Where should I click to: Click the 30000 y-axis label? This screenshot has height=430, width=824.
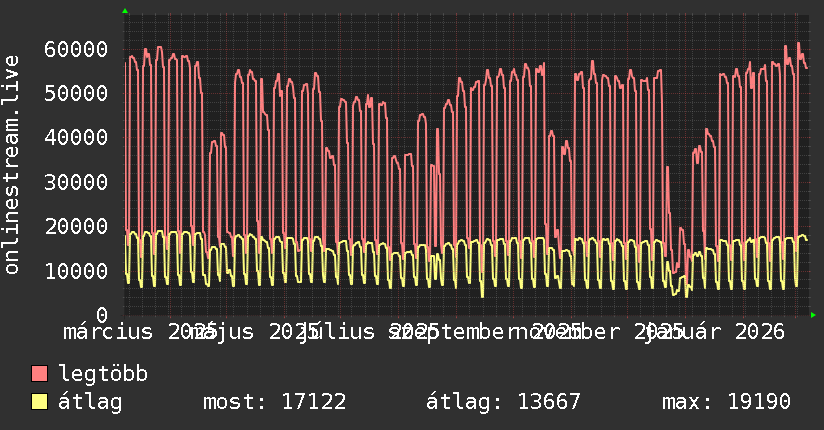[76, 182]
